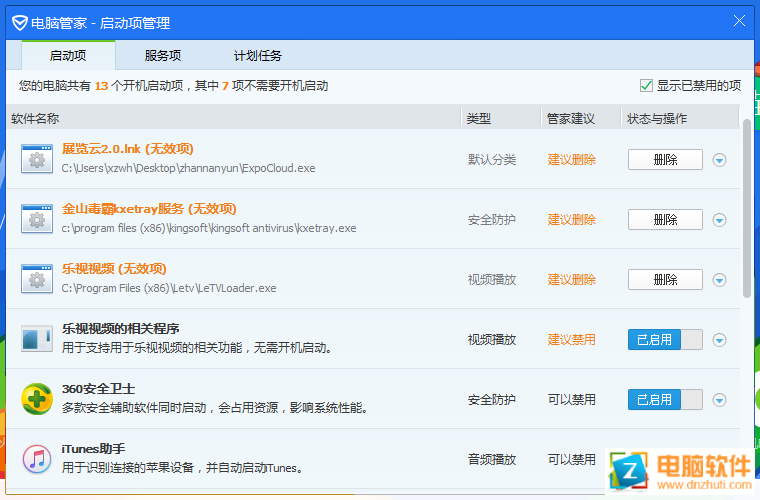Click 建议删除 advice in 金山毒霸 row

[x=571, y=219]
